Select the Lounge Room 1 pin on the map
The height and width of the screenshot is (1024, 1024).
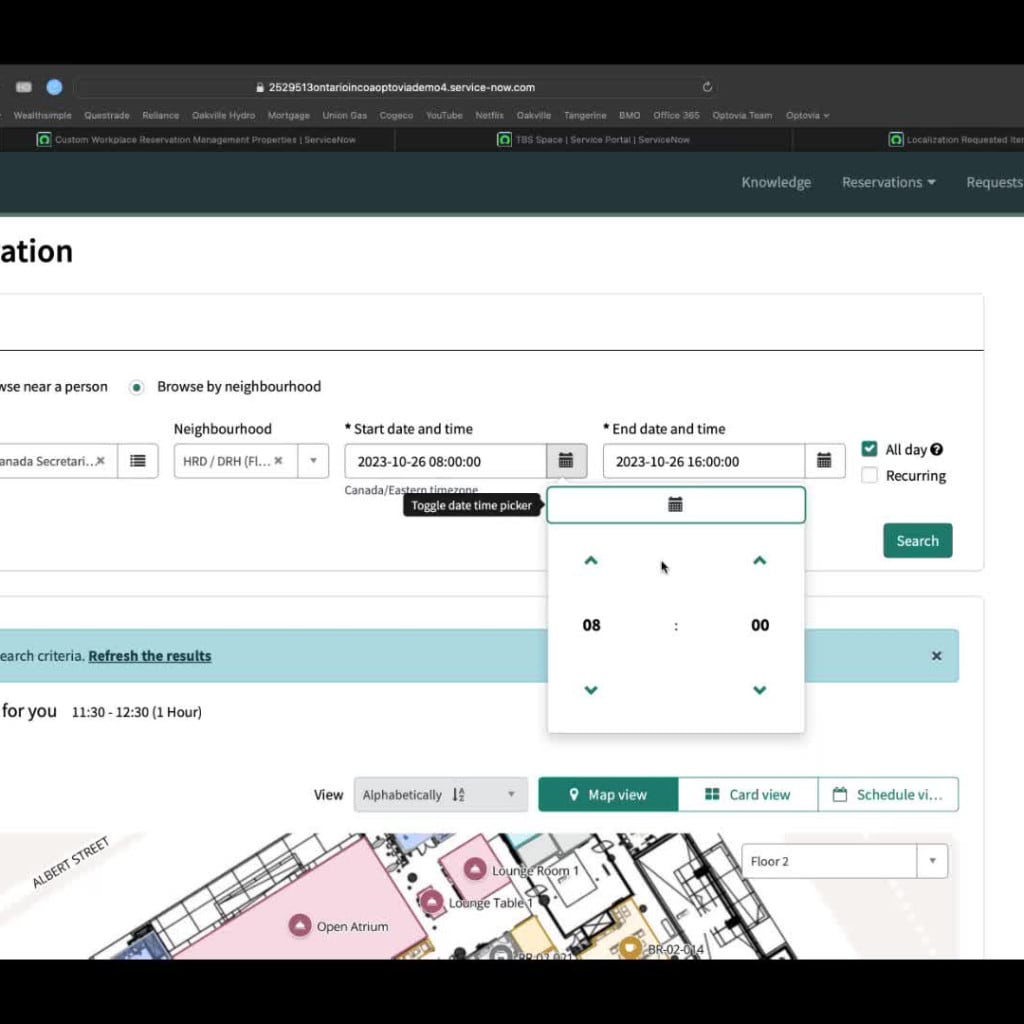tap(474, 868)
